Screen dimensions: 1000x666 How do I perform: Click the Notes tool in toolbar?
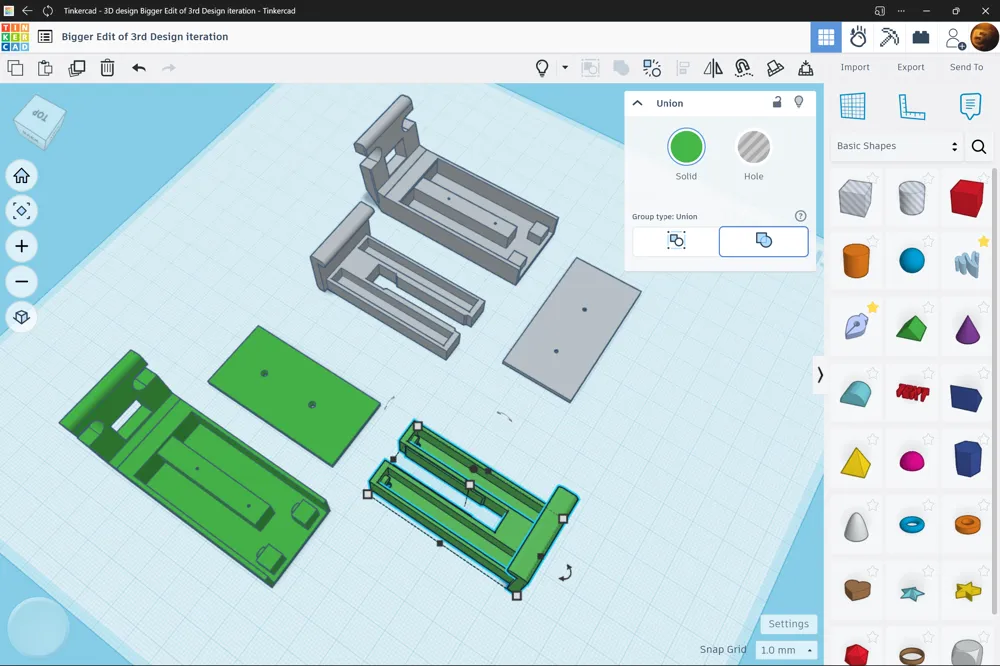coord(775,68)
